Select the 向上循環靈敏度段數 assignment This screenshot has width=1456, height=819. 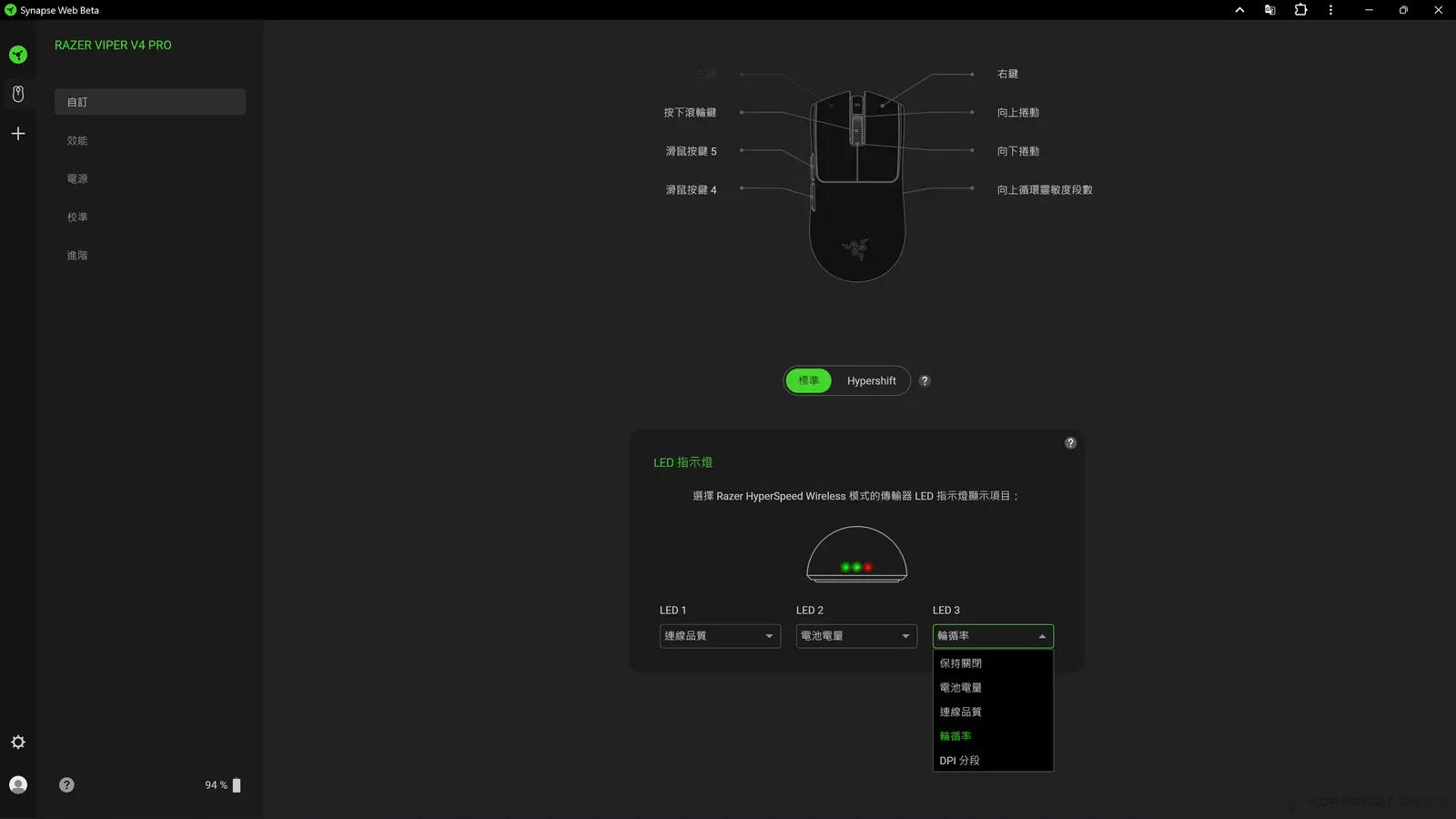(1045, 190)
